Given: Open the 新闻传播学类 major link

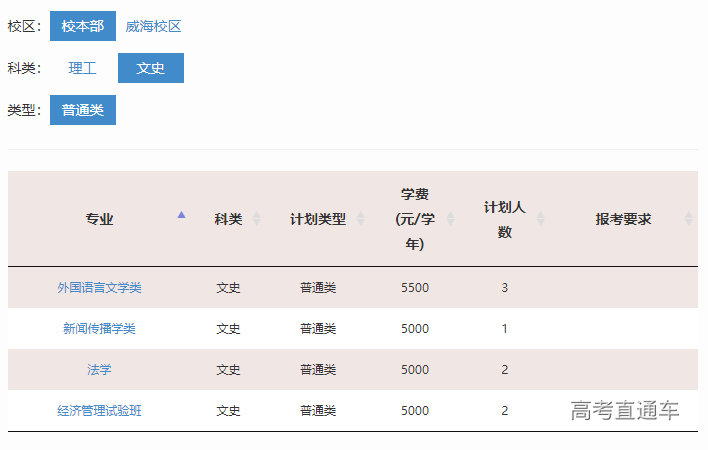Looking at the screenshot, I should point(99,329).
